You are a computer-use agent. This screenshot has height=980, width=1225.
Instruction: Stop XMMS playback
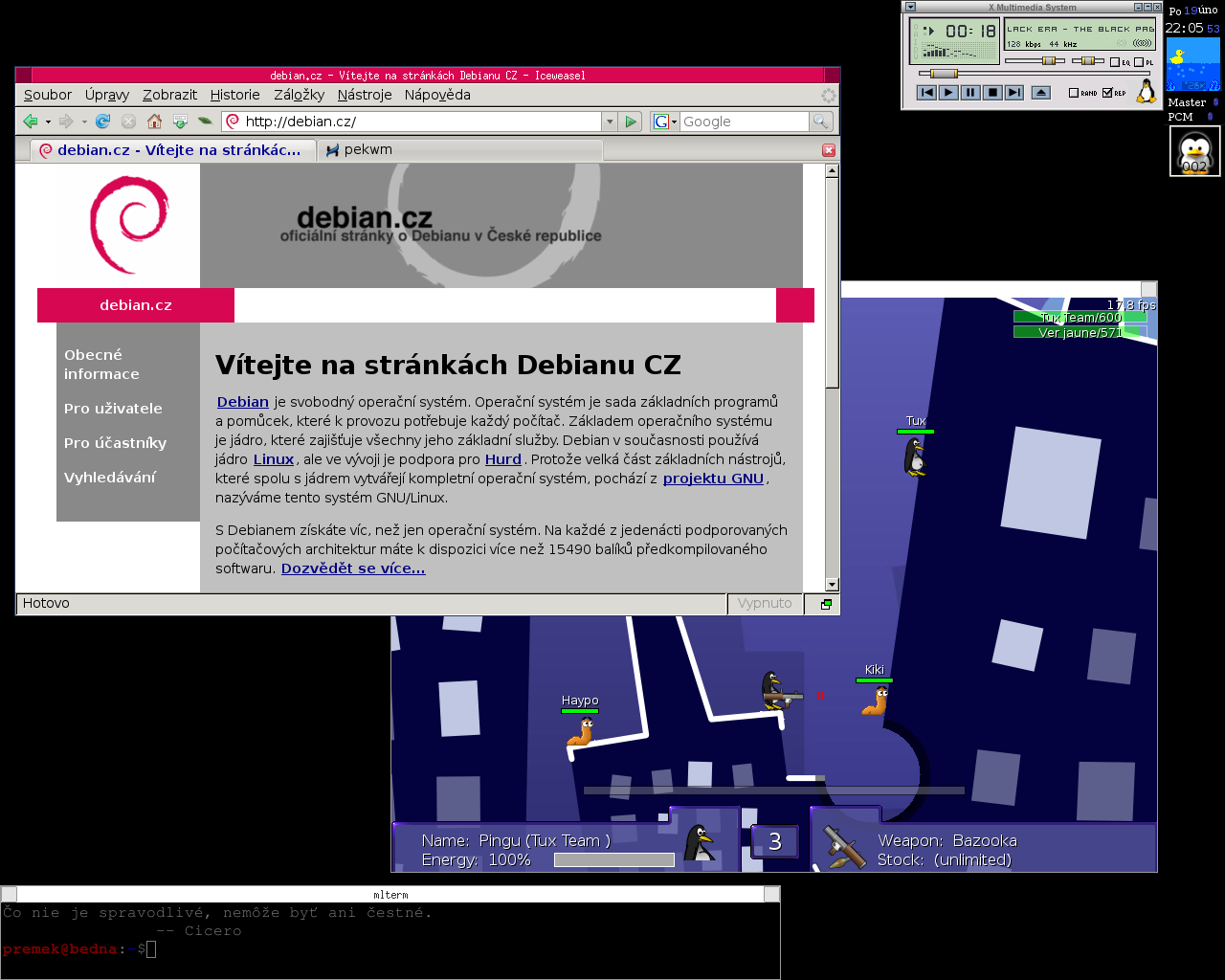pos(992,93)
